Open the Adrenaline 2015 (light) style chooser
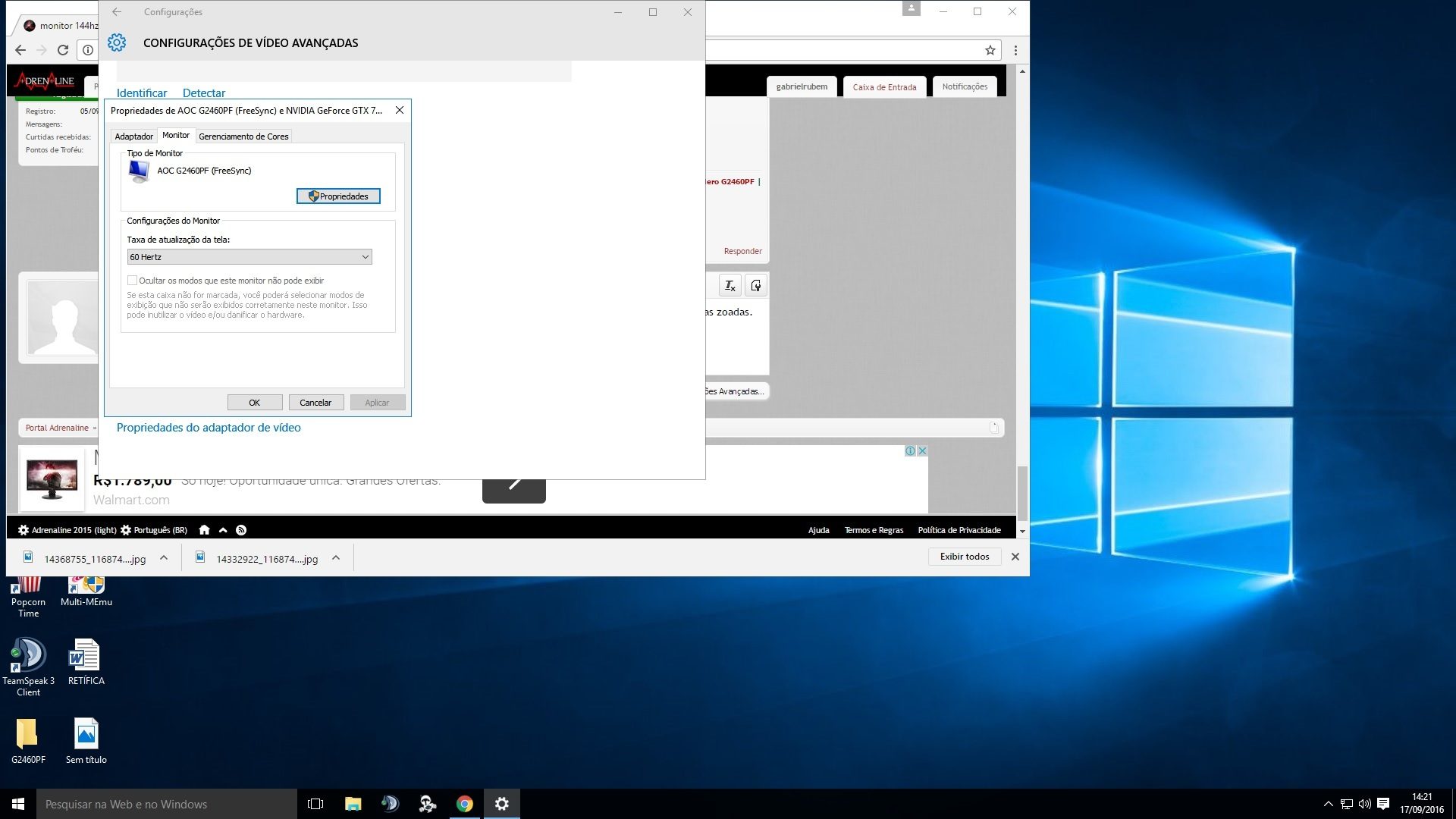1456x819 pixels. tap(67, 530)
